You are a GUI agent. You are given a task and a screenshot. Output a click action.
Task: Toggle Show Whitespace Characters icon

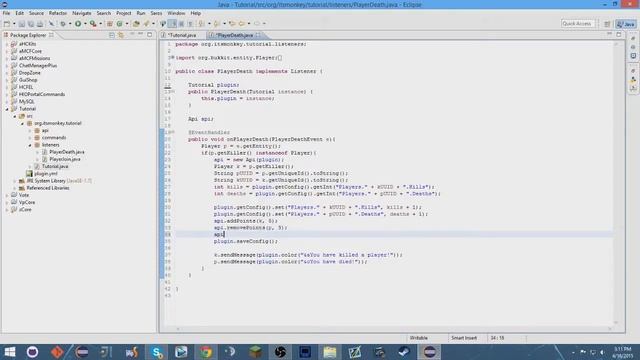(190, 24)
